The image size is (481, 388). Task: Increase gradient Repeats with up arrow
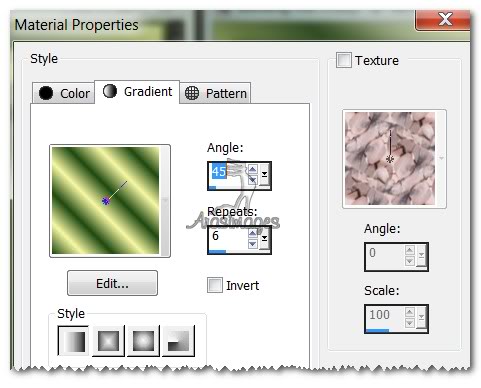tap(253, 233)
